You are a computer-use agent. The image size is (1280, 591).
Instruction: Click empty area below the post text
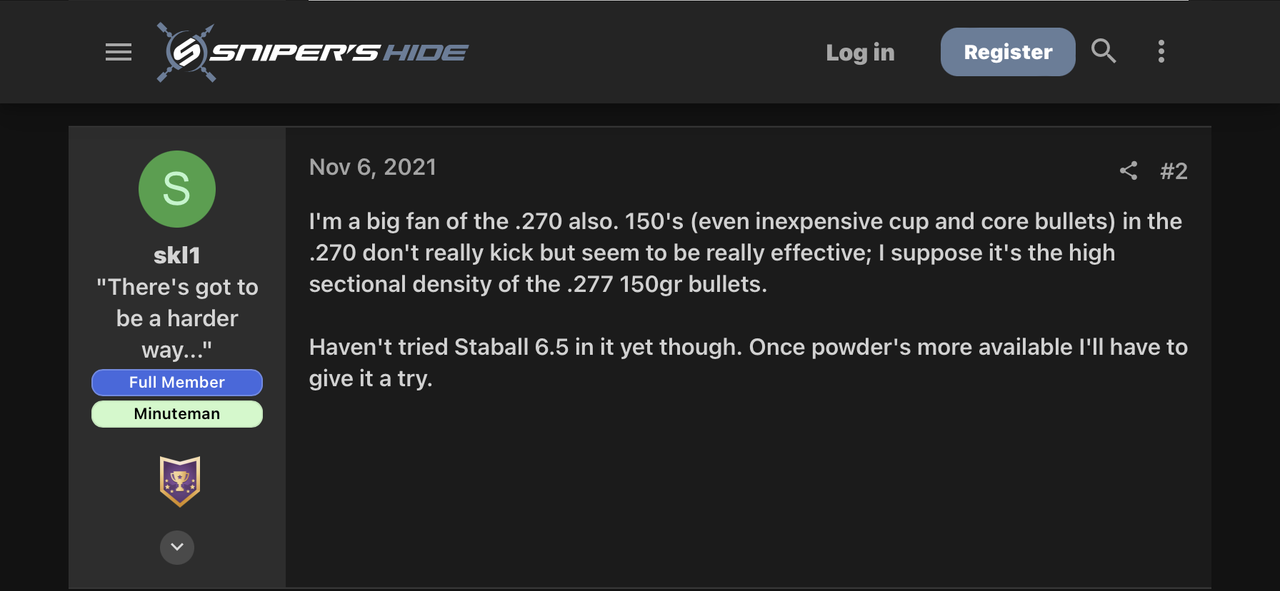tap(748, 490)
